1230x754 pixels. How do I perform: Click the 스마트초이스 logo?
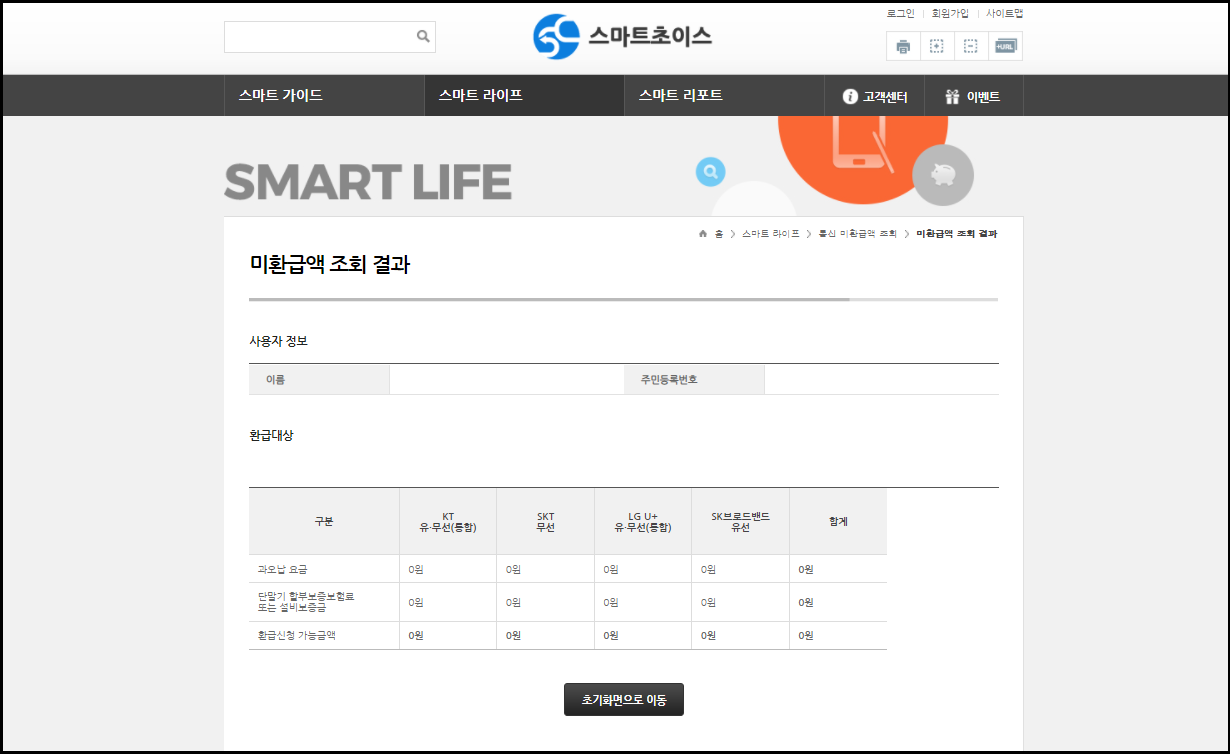click(x=622, y=37)
